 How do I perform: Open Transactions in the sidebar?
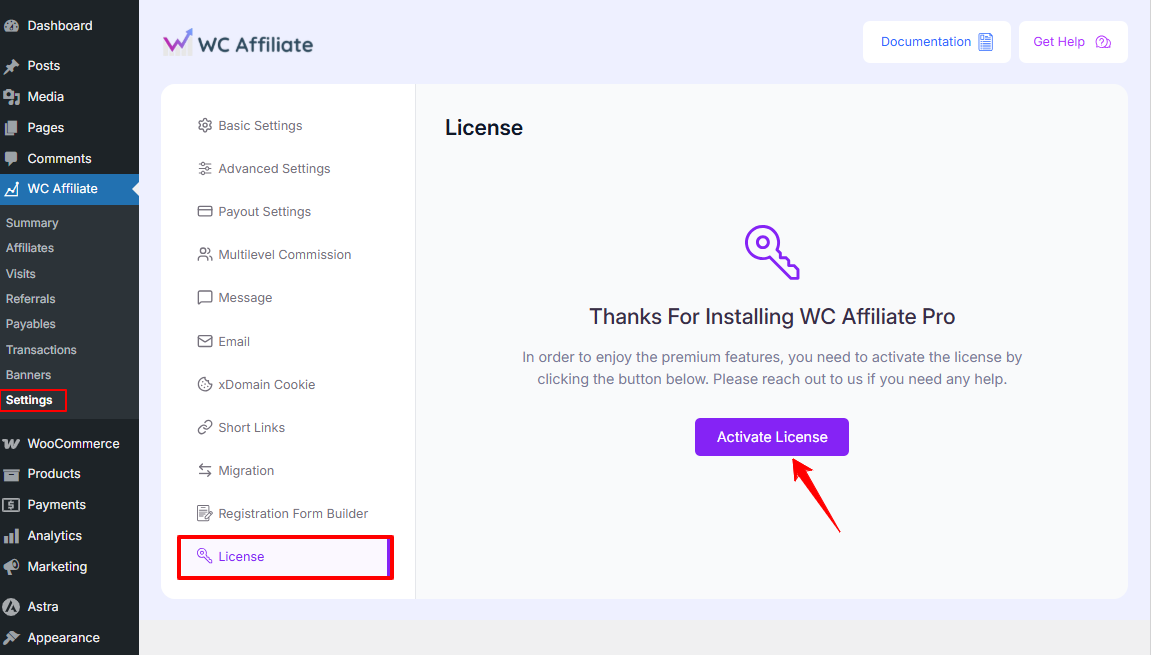click(41, 350)
